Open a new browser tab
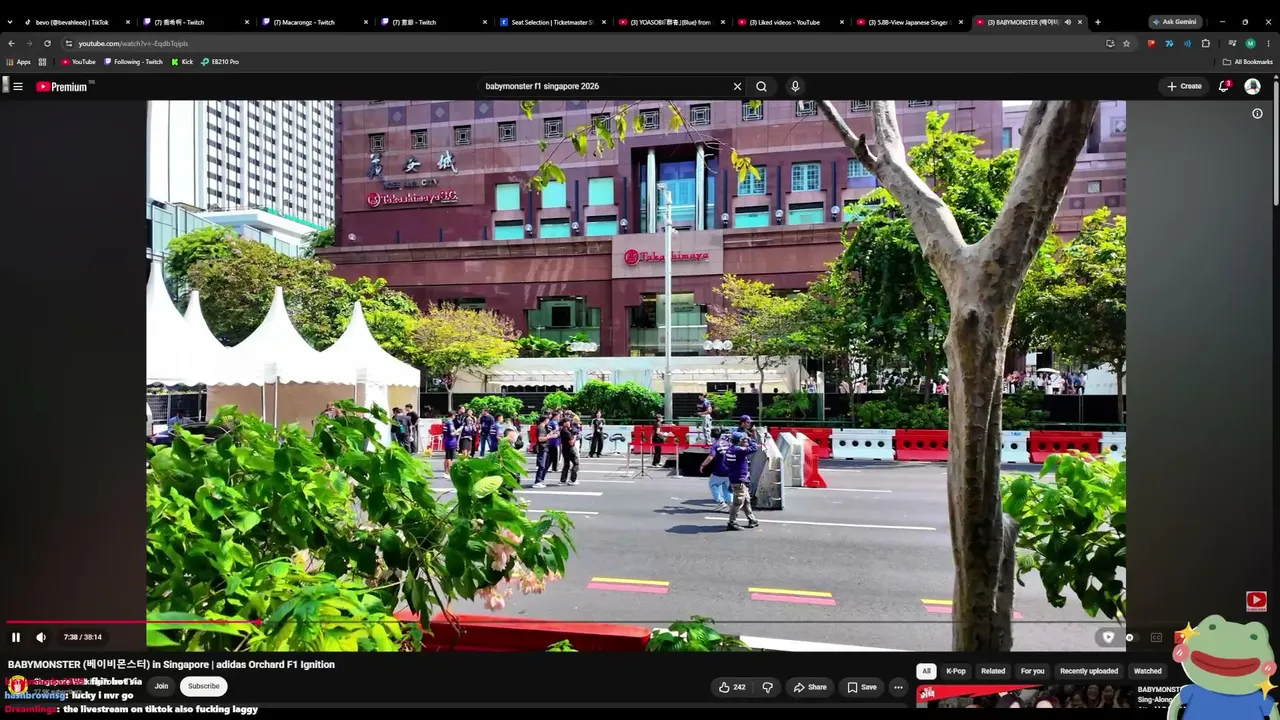Image resolution: width=1280 pixels, height=720 pixels. 1097,22
